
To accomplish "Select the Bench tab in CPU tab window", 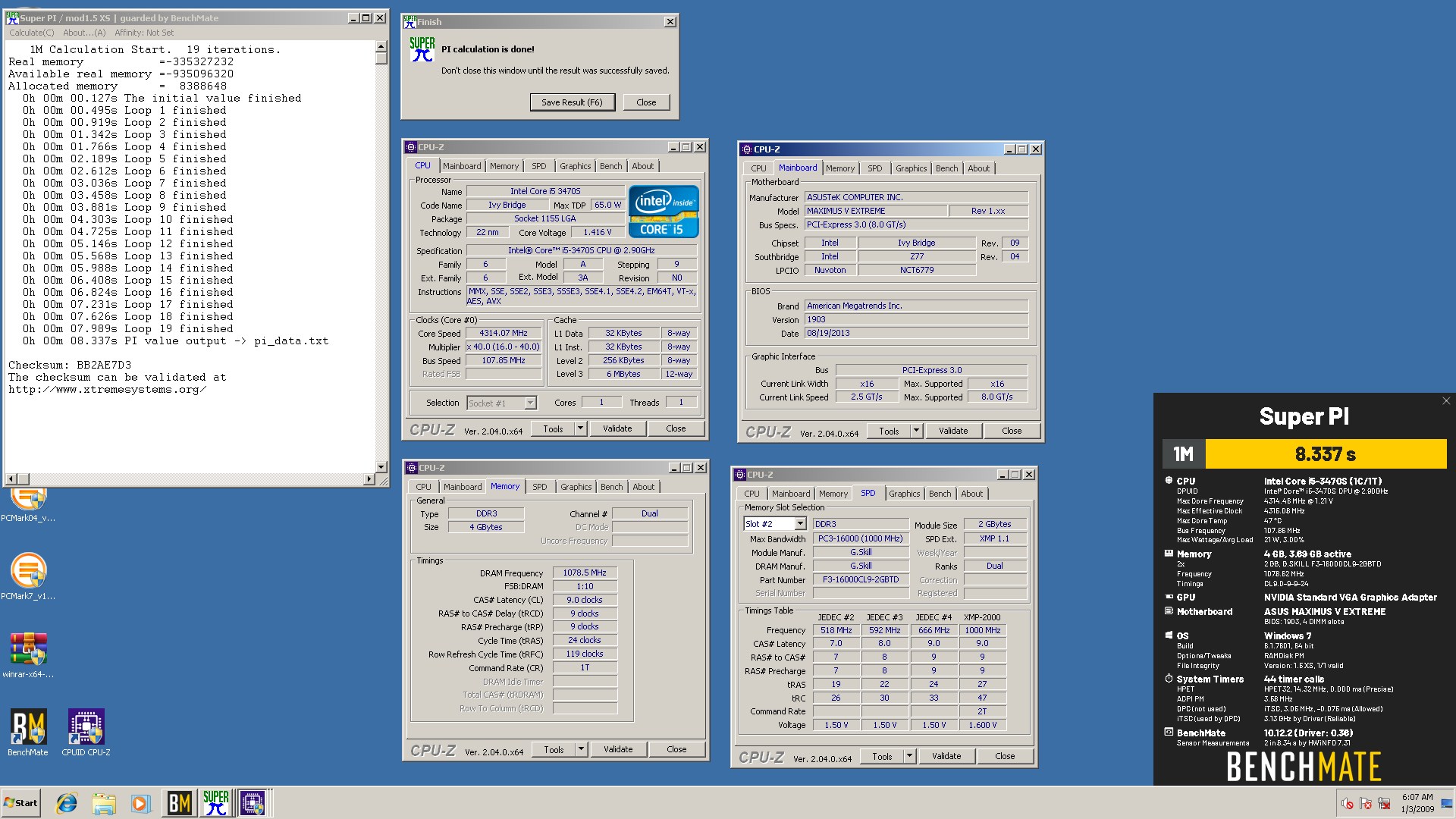I will (610, 166).
